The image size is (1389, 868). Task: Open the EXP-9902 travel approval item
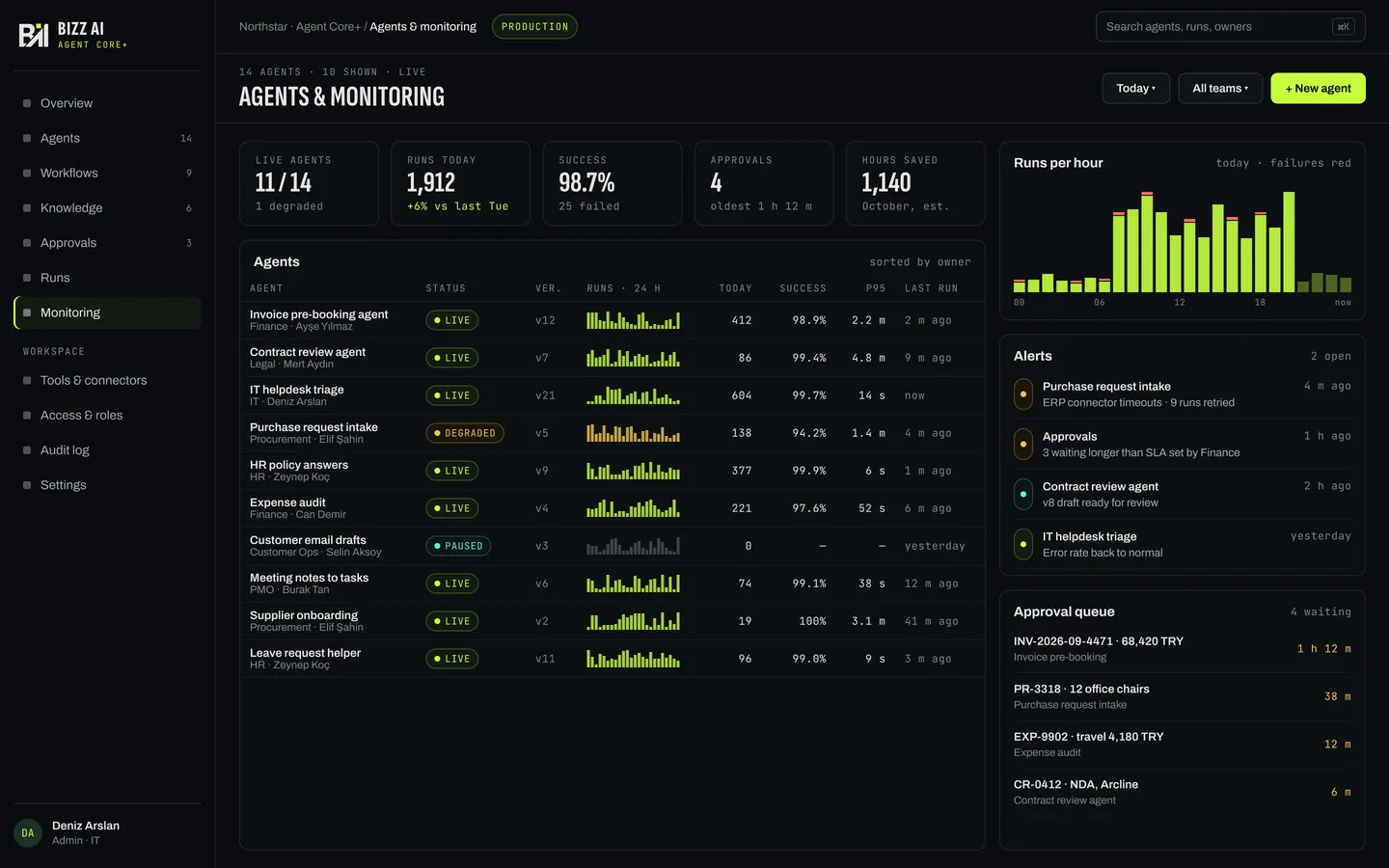click(x=1183, y=744)
